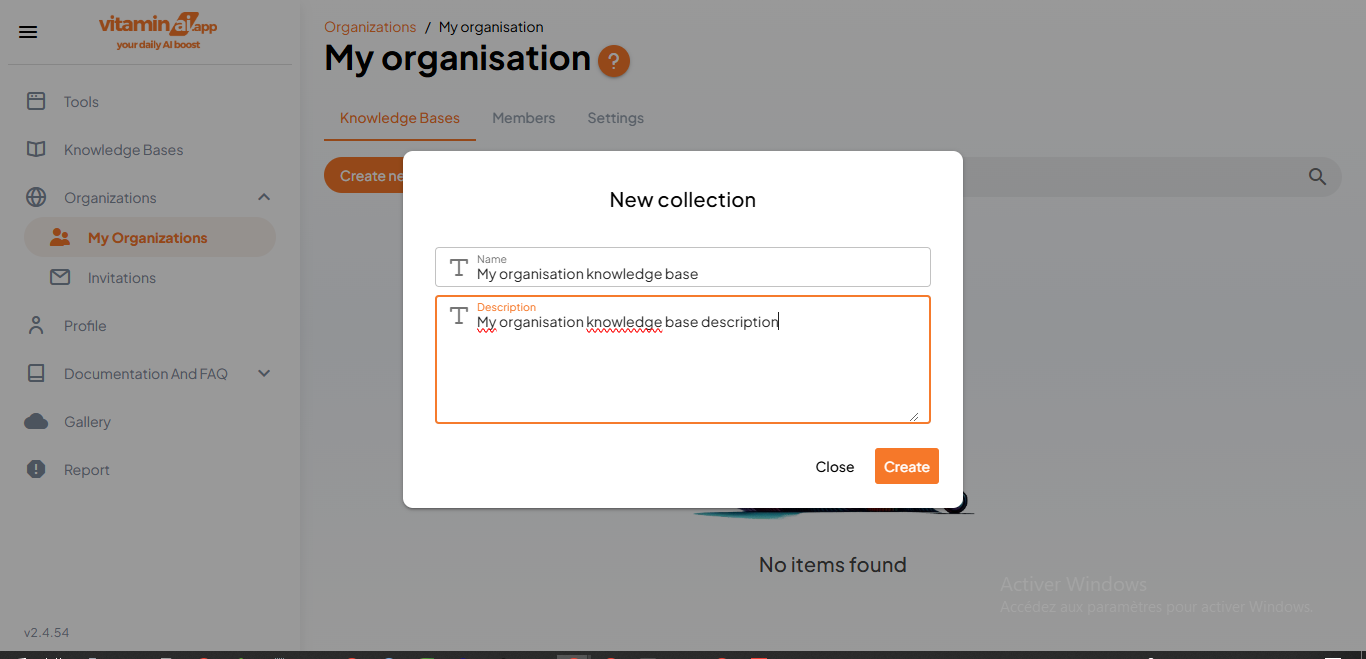Viewport: 1366px width, 659px height.
Task: Switch to the Members tab
Action: (523, 118)
